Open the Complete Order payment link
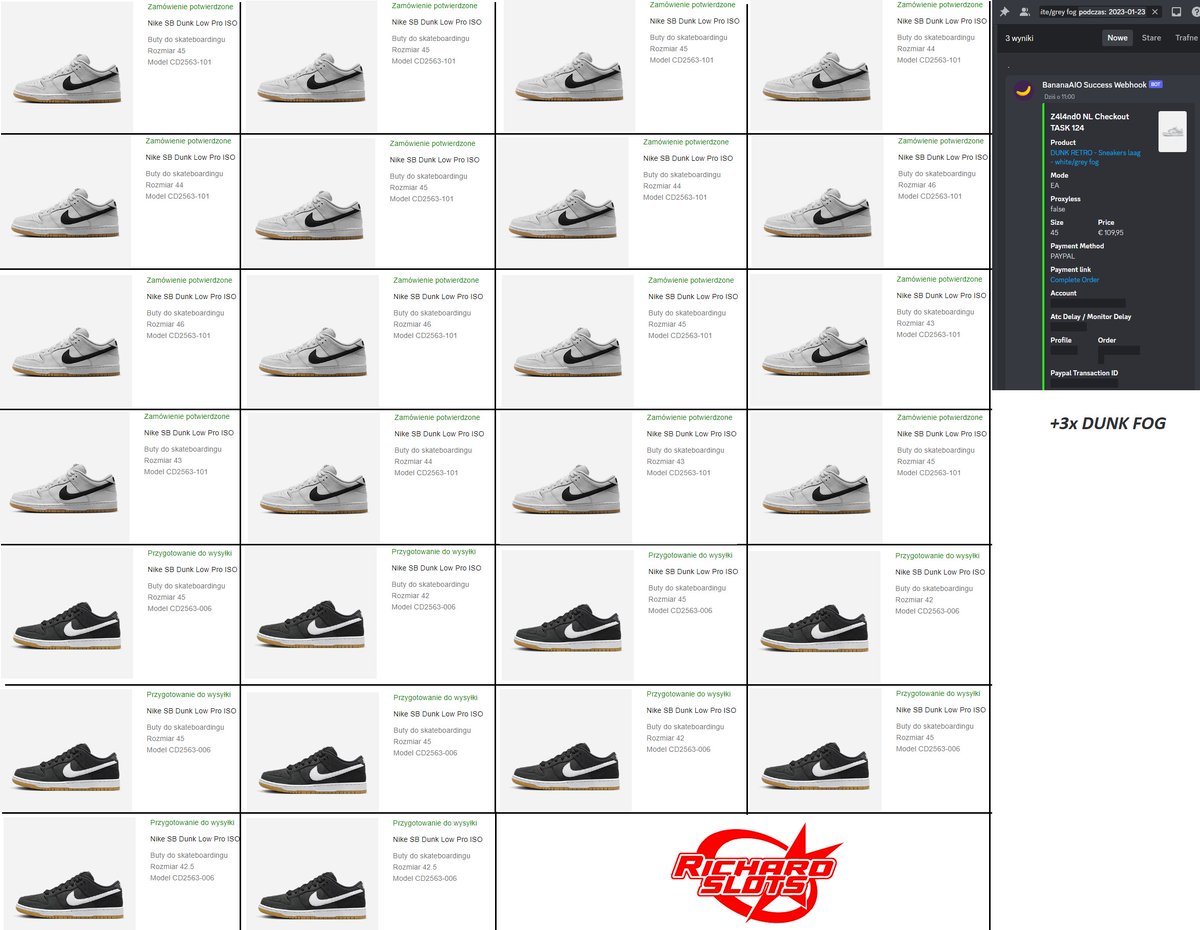 1074,280
